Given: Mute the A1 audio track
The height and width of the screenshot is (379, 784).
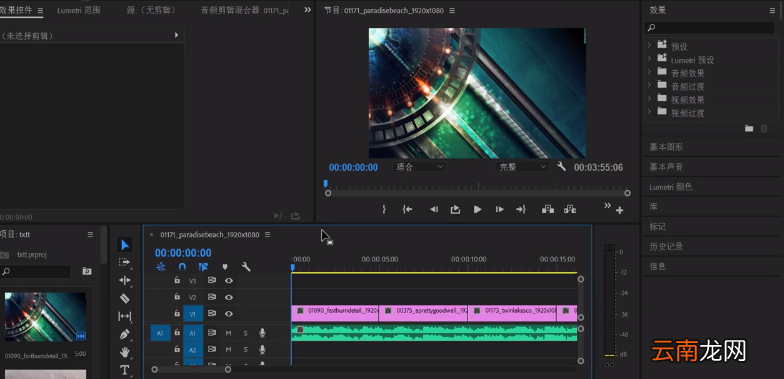Looking at the screenshot, I should point(228,333).
